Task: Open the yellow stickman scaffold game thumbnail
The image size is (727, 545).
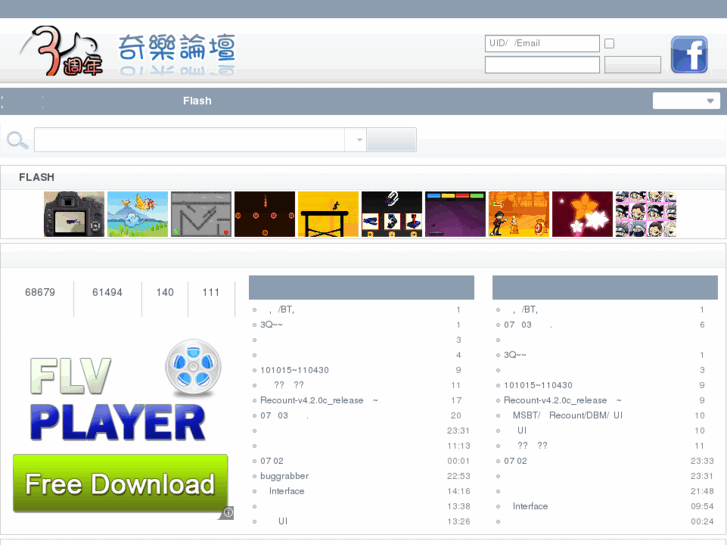Action: click(x=328, y=214)
